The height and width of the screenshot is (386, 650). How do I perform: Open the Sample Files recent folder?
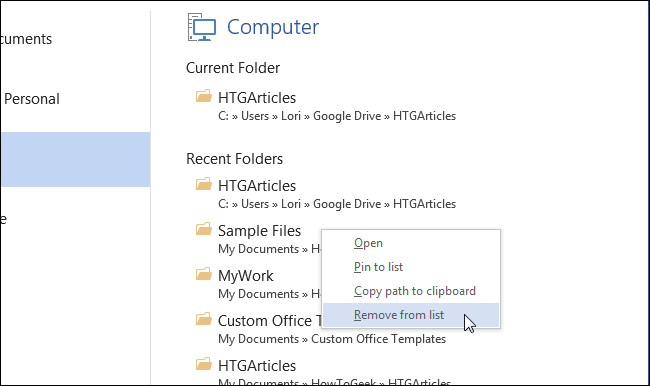click(260, 231)
